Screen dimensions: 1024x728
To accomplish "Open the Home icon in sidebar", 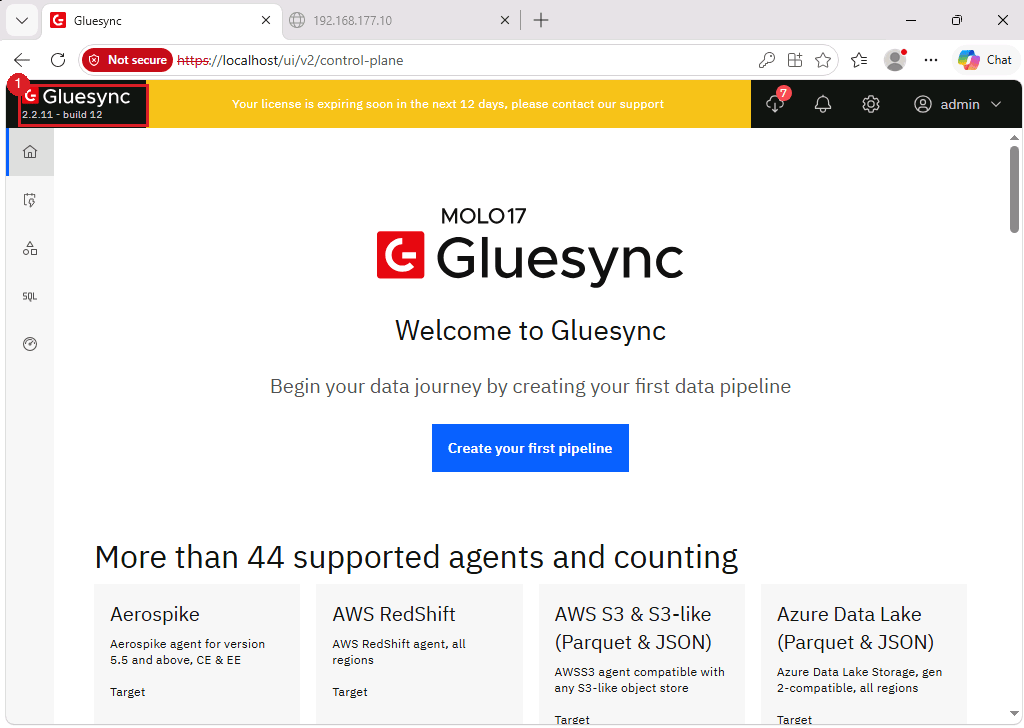I will click(x=30, y=152).
